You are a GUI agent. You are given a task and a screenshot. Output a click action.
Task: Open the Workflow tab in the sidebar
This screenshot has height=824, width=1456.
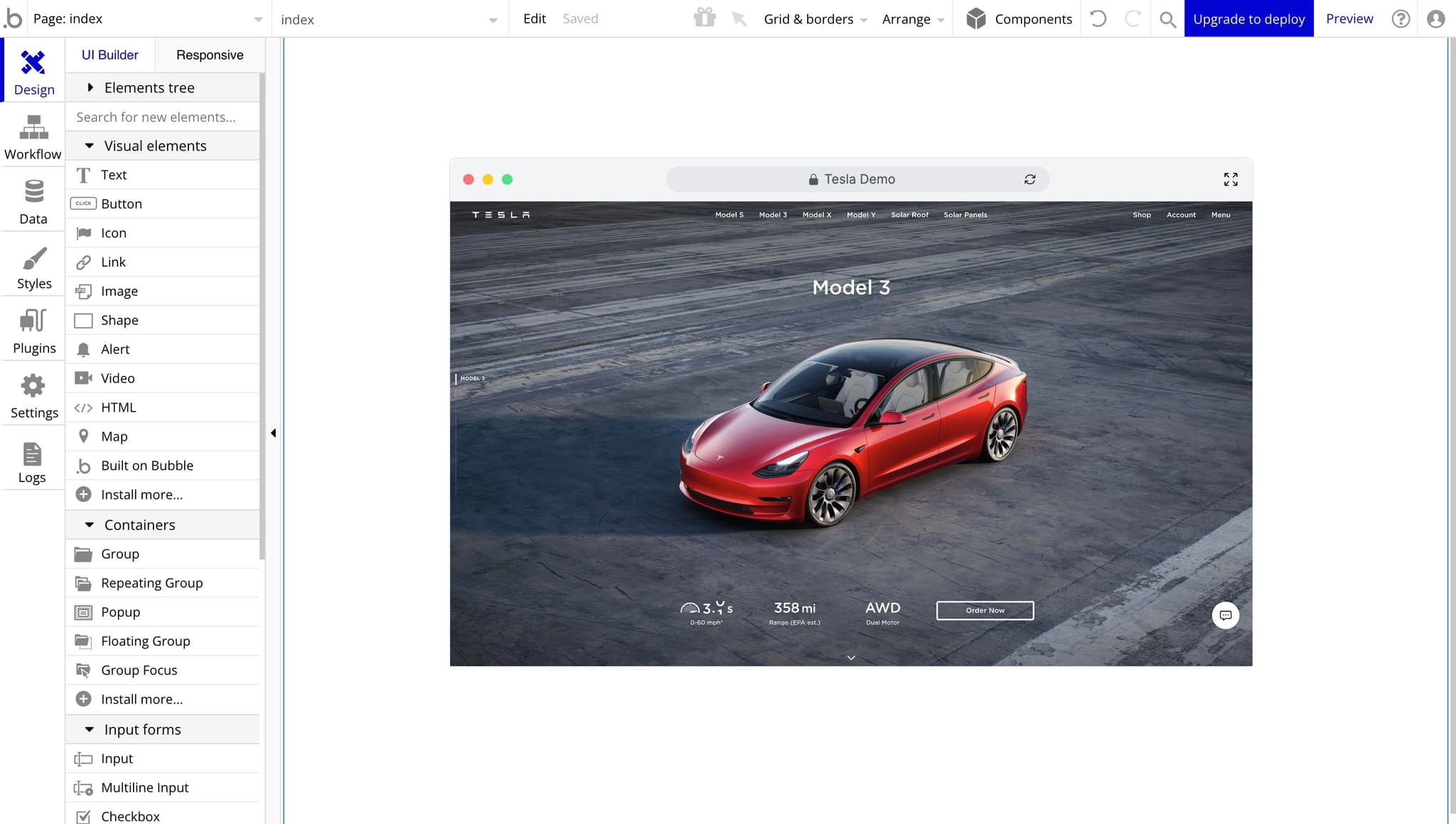[x=33, y=137]
